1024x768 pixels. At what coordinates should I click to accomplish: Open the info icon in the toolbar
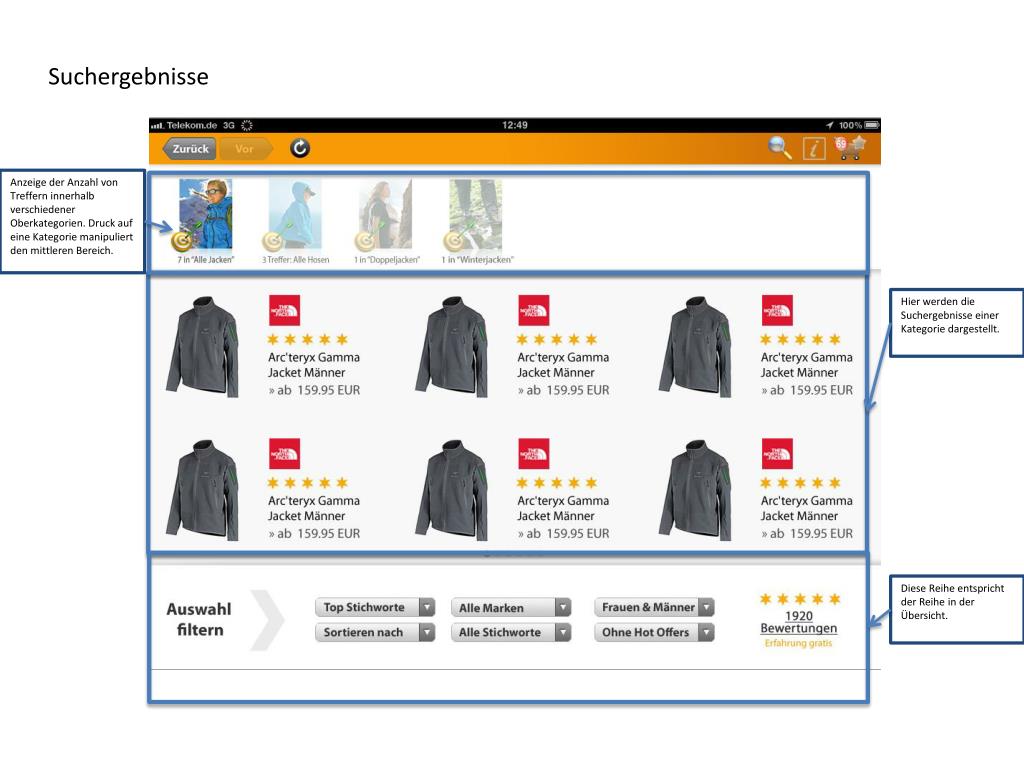(814, 149)
